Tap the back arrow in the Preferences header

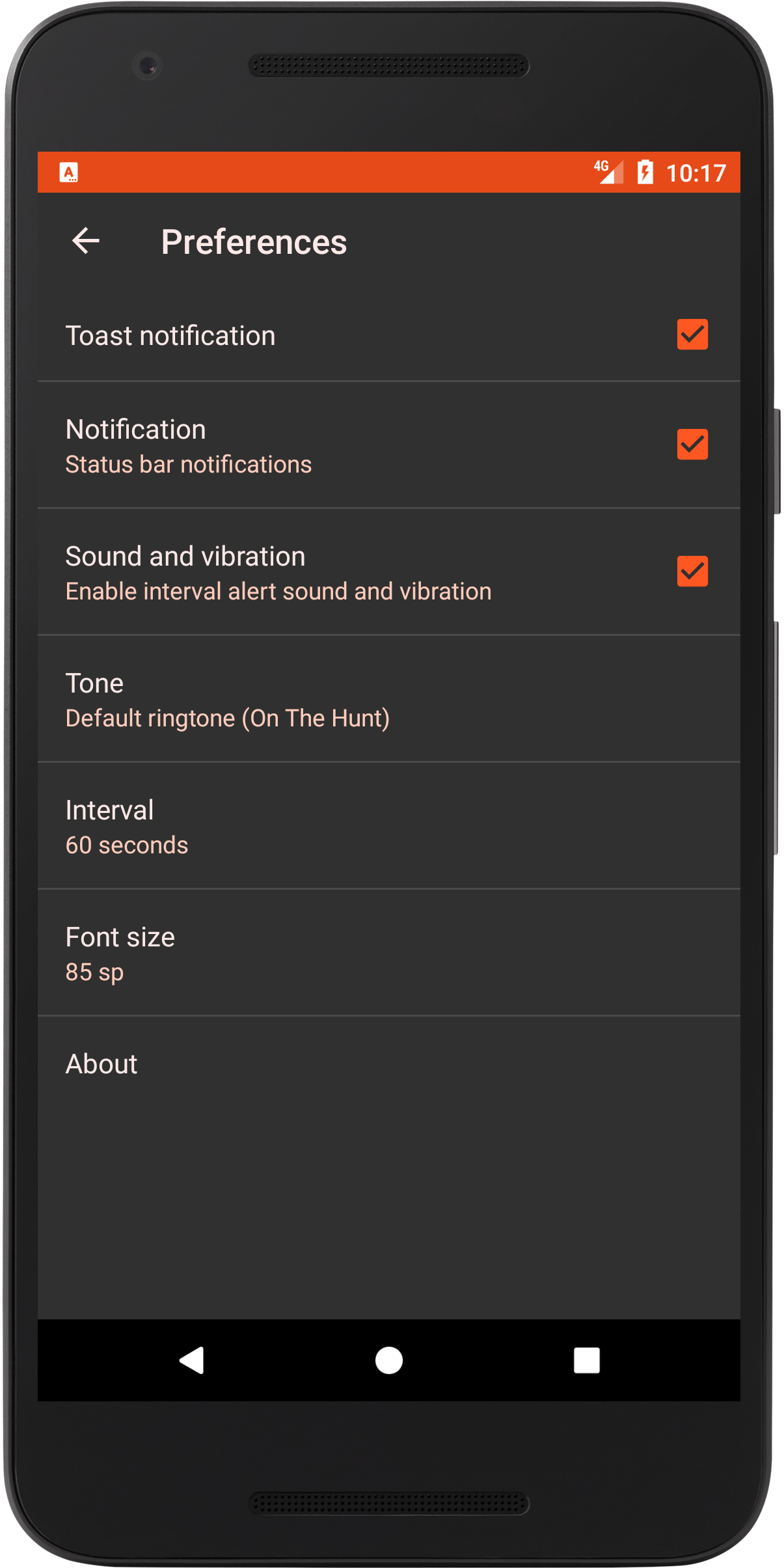85,241
